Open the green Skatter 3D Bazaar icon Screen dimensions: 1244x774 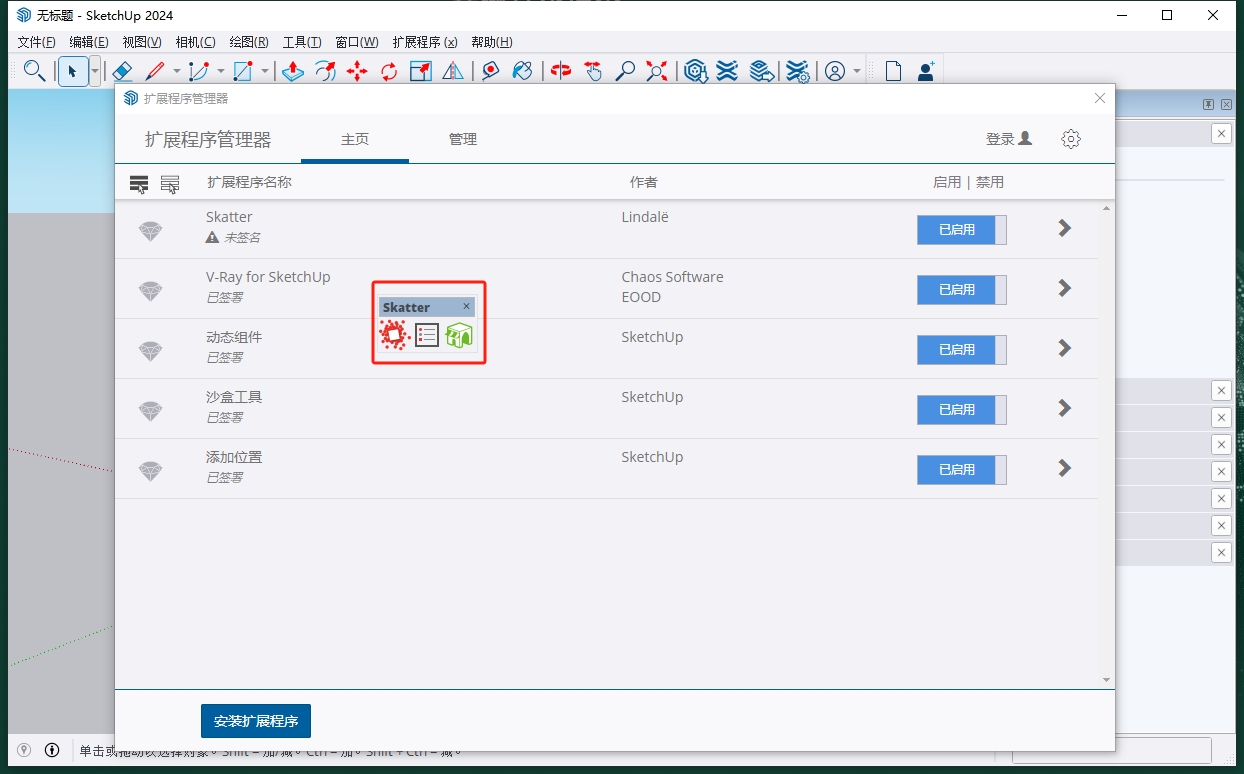[459, 336]
